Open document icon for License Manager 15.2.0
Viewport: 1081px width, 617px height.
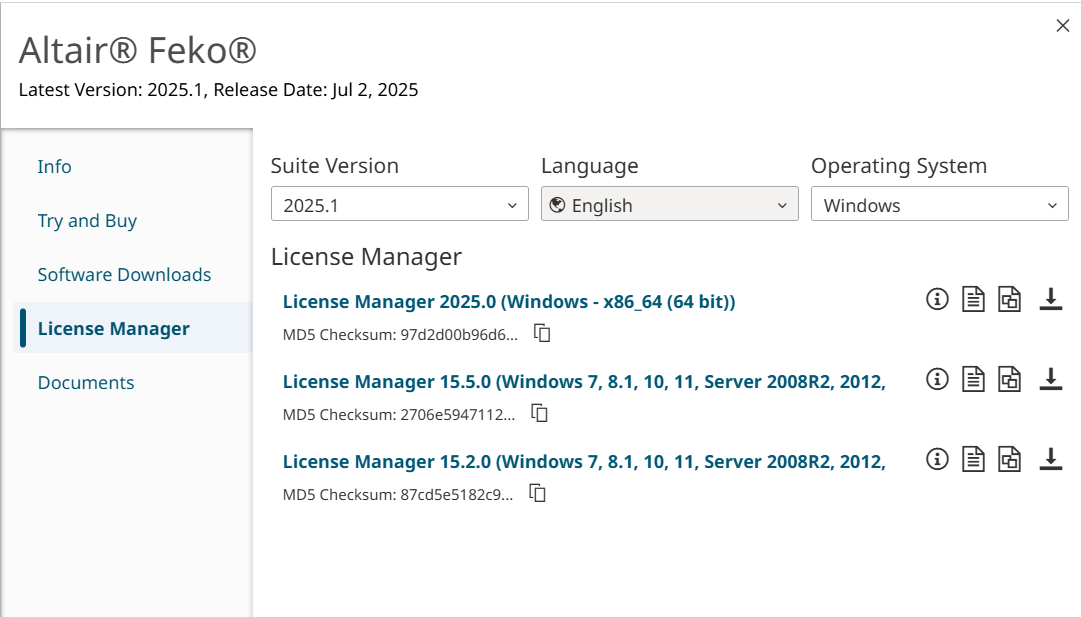[973, 459]
